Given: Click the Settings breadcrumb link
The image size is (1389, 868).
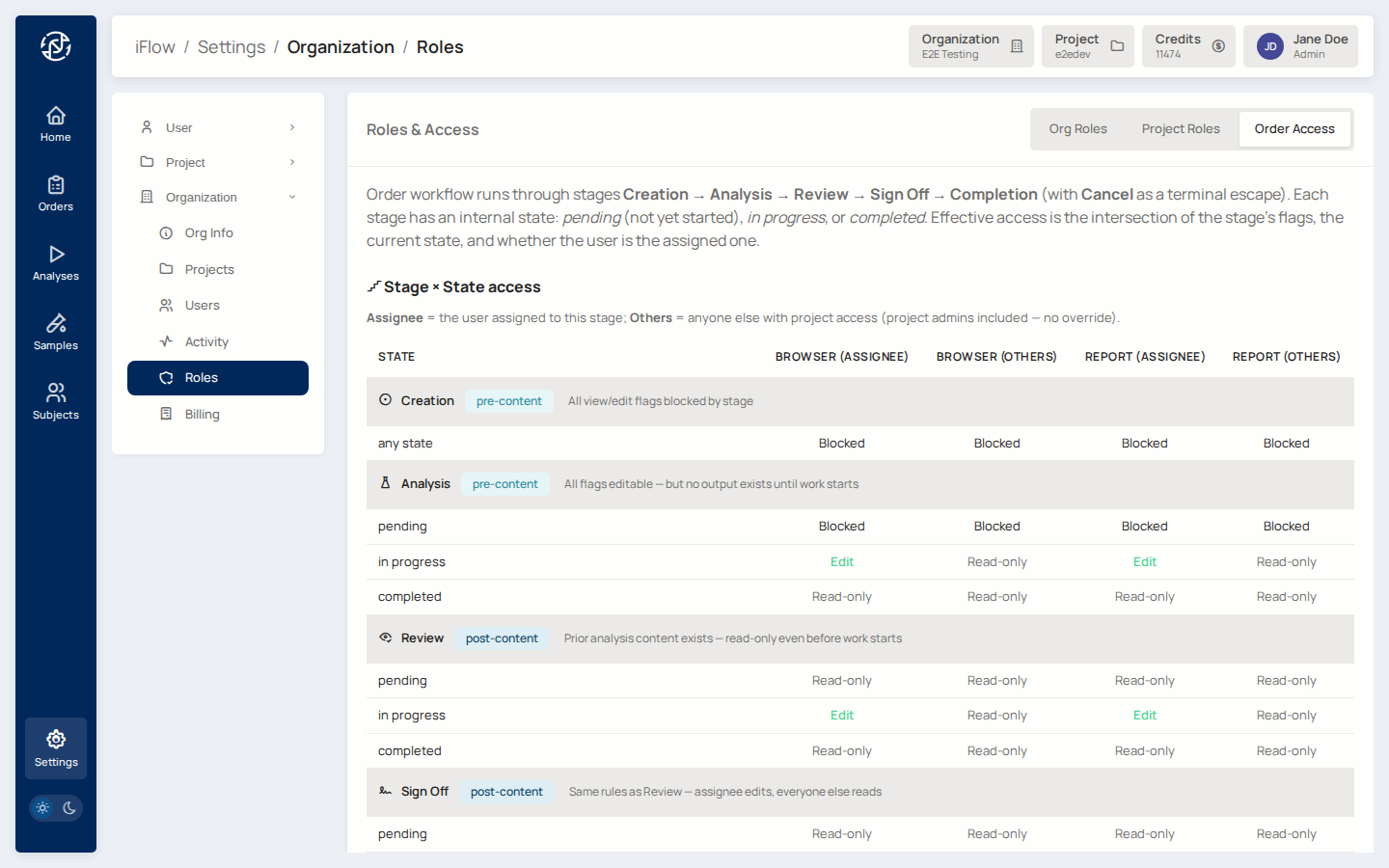Looking at the screenshot, I should point(231,47).
